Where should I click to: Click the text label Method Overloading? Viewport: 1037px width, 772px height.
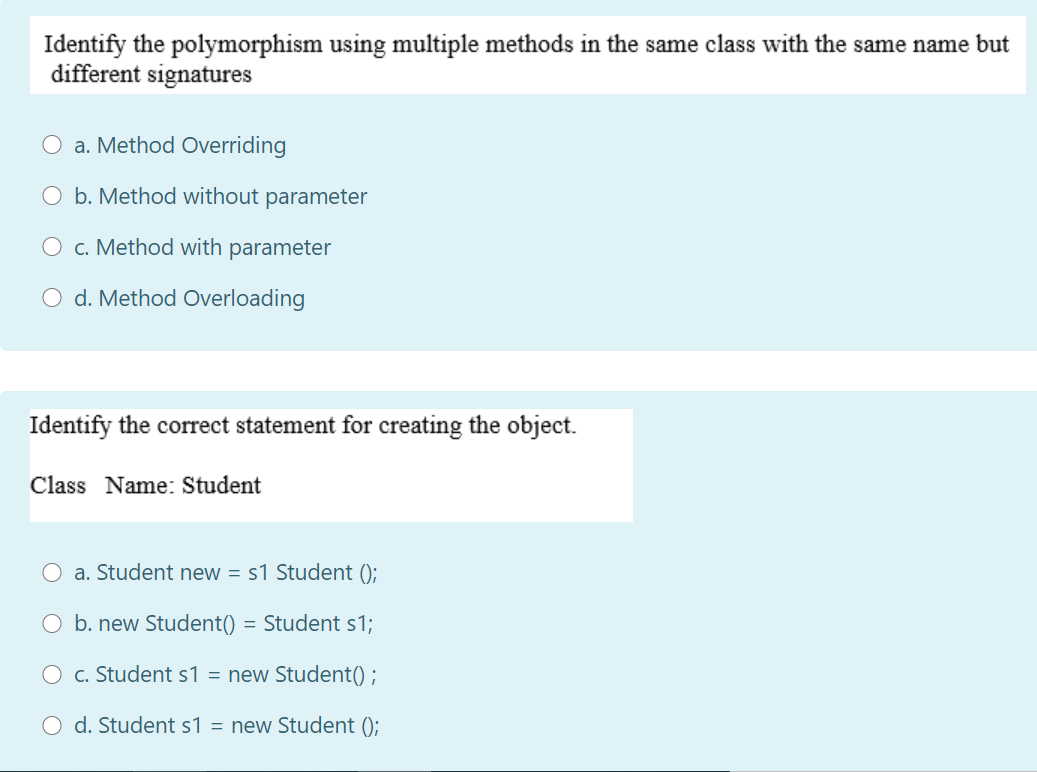(190, 298)
